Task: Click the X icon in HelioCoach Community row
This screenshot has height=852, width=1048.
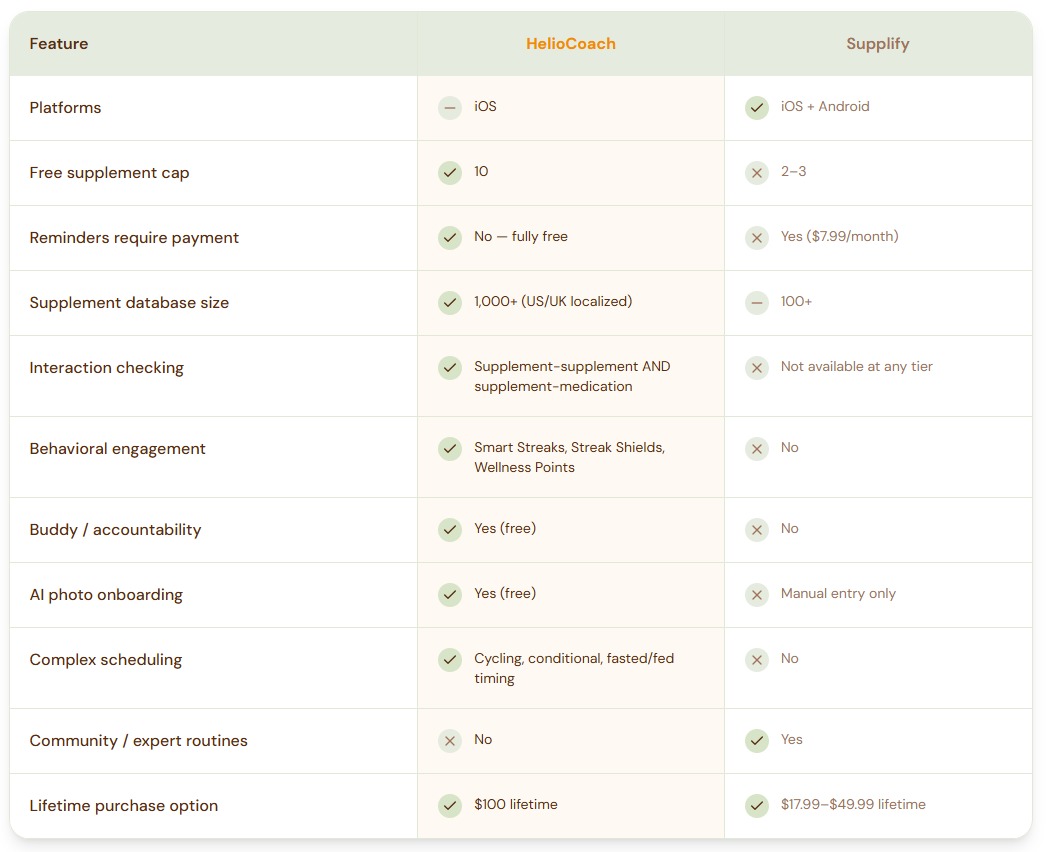Action: [450, 741]
